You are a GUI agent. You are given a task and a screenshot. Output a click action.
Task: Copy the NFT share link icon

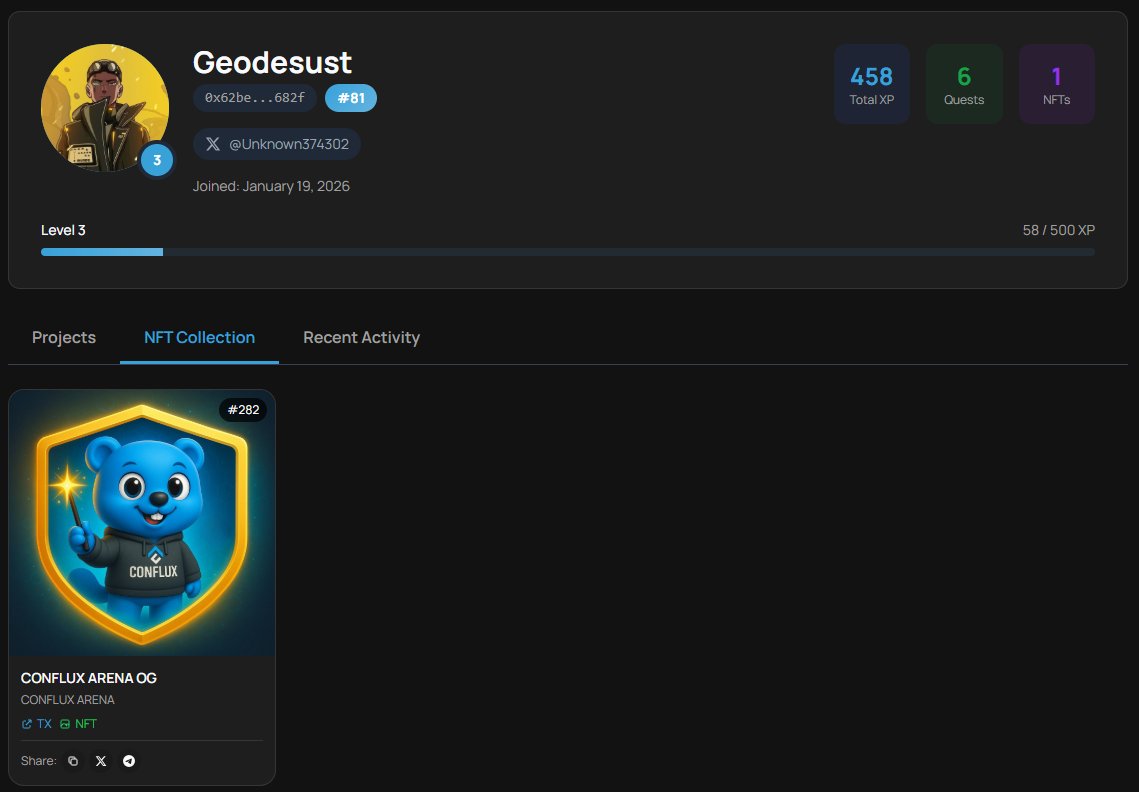[x=73, y=761]
